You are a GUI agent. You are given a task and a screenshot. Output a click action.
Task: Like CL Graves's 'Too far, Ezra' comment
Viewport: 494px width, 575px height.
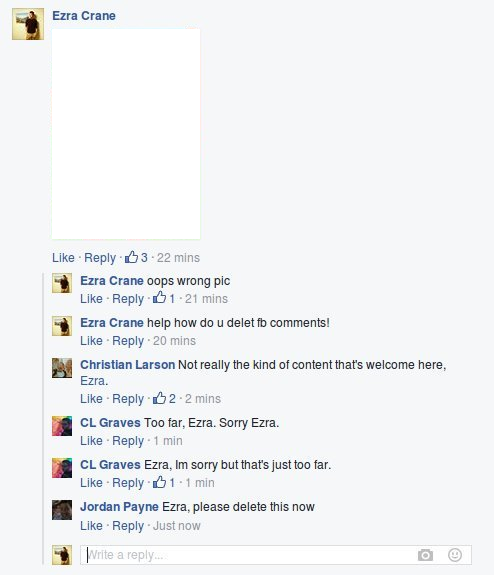pos(91,440)
